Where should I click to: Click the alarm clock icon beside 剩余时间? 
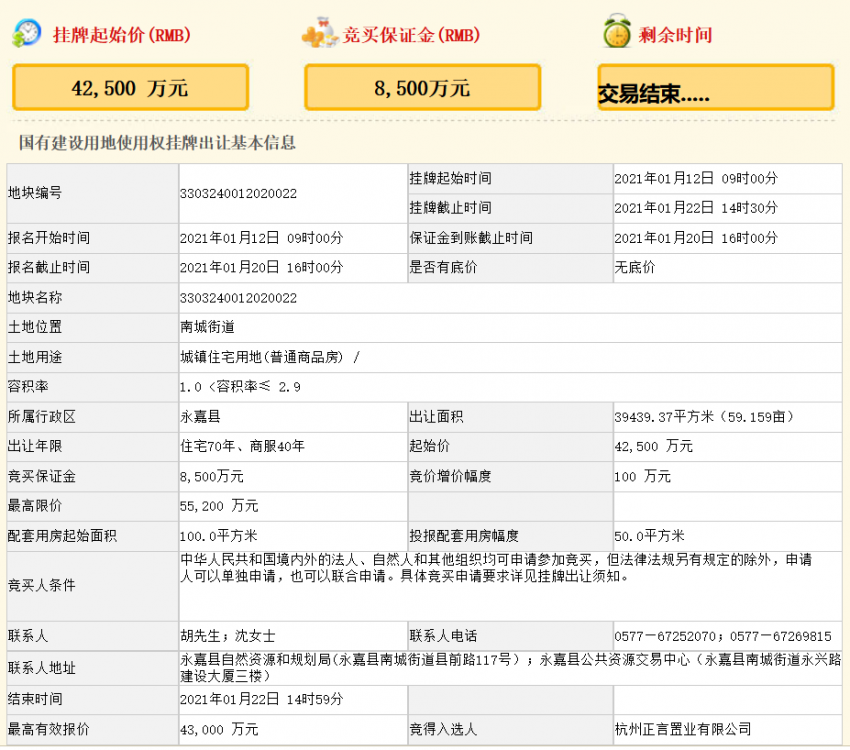pos(616,33)
